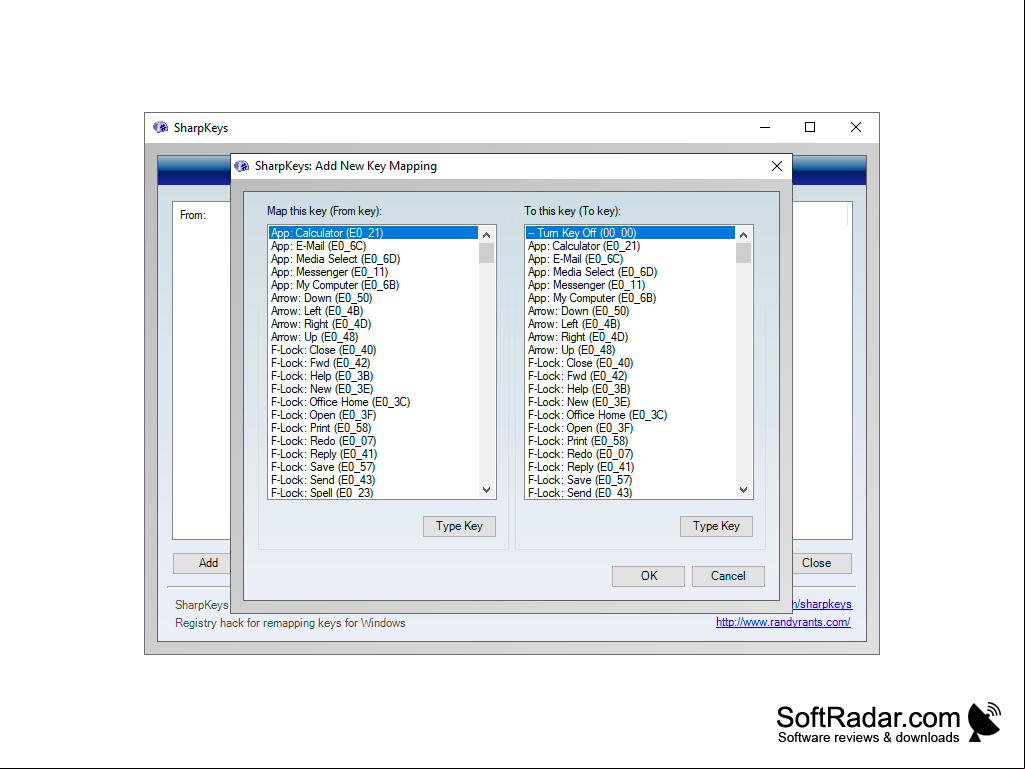Select Arrow: Up in To key list
This screenshot has width=1025, height=769.
(630, 350)
